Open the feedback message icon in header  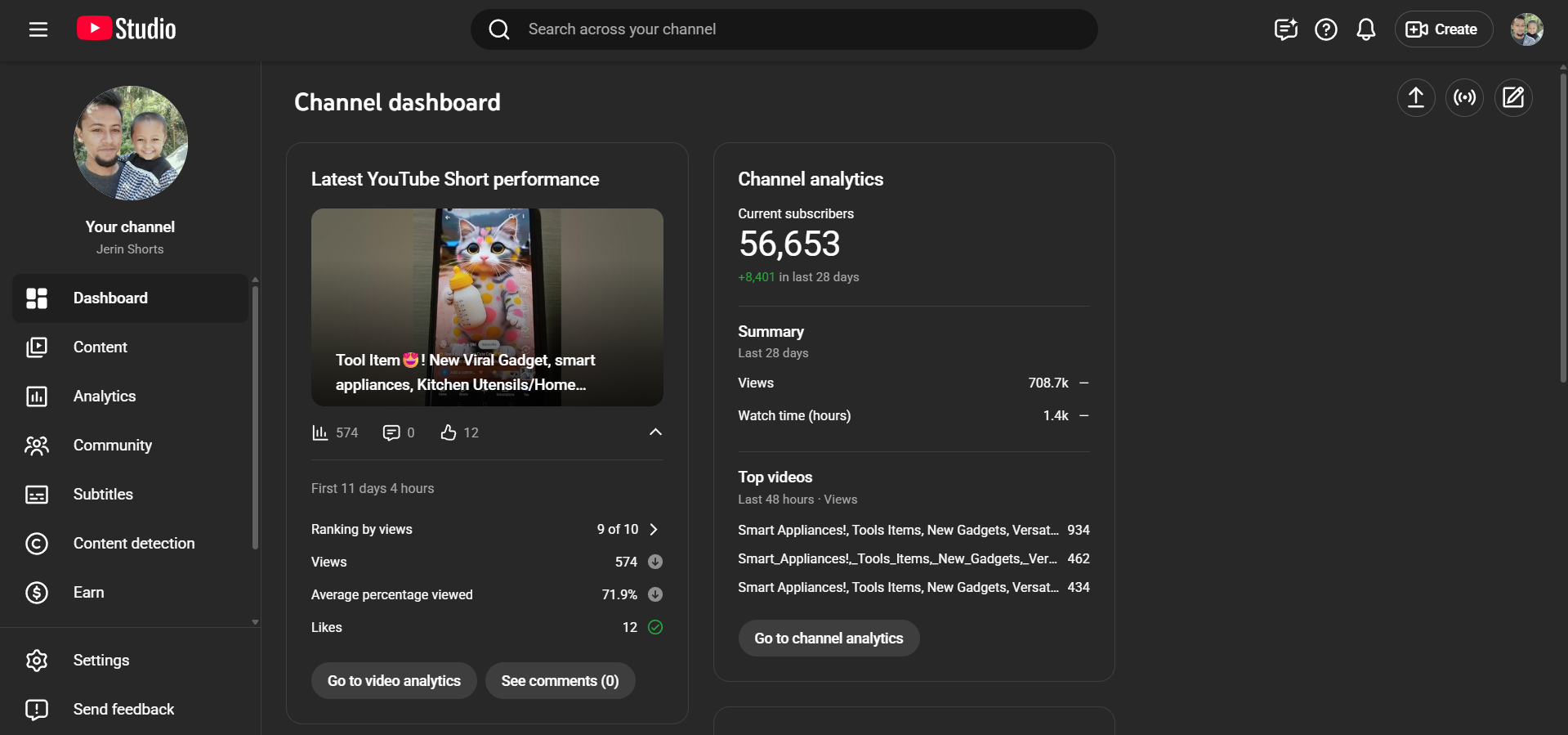[1285, 29]
